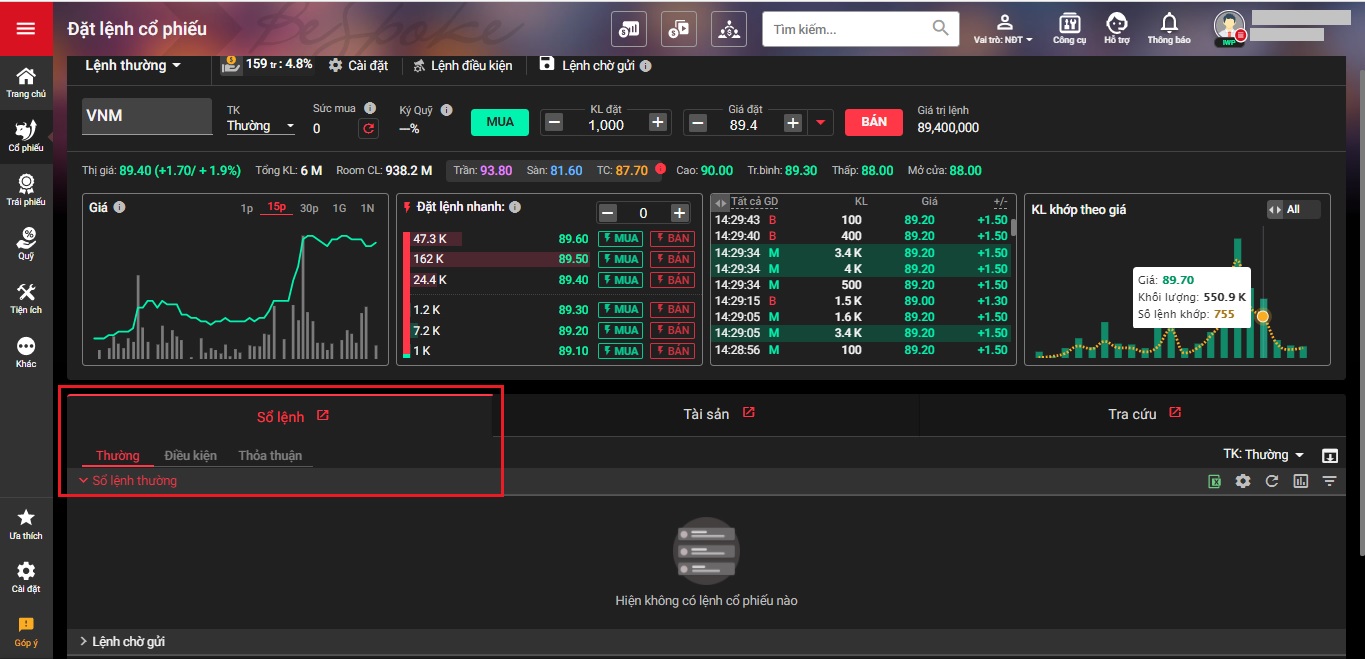This screenshot has width=1365, height=659.
Task: Select the 30p chart interval
Action: coord(309,208)
